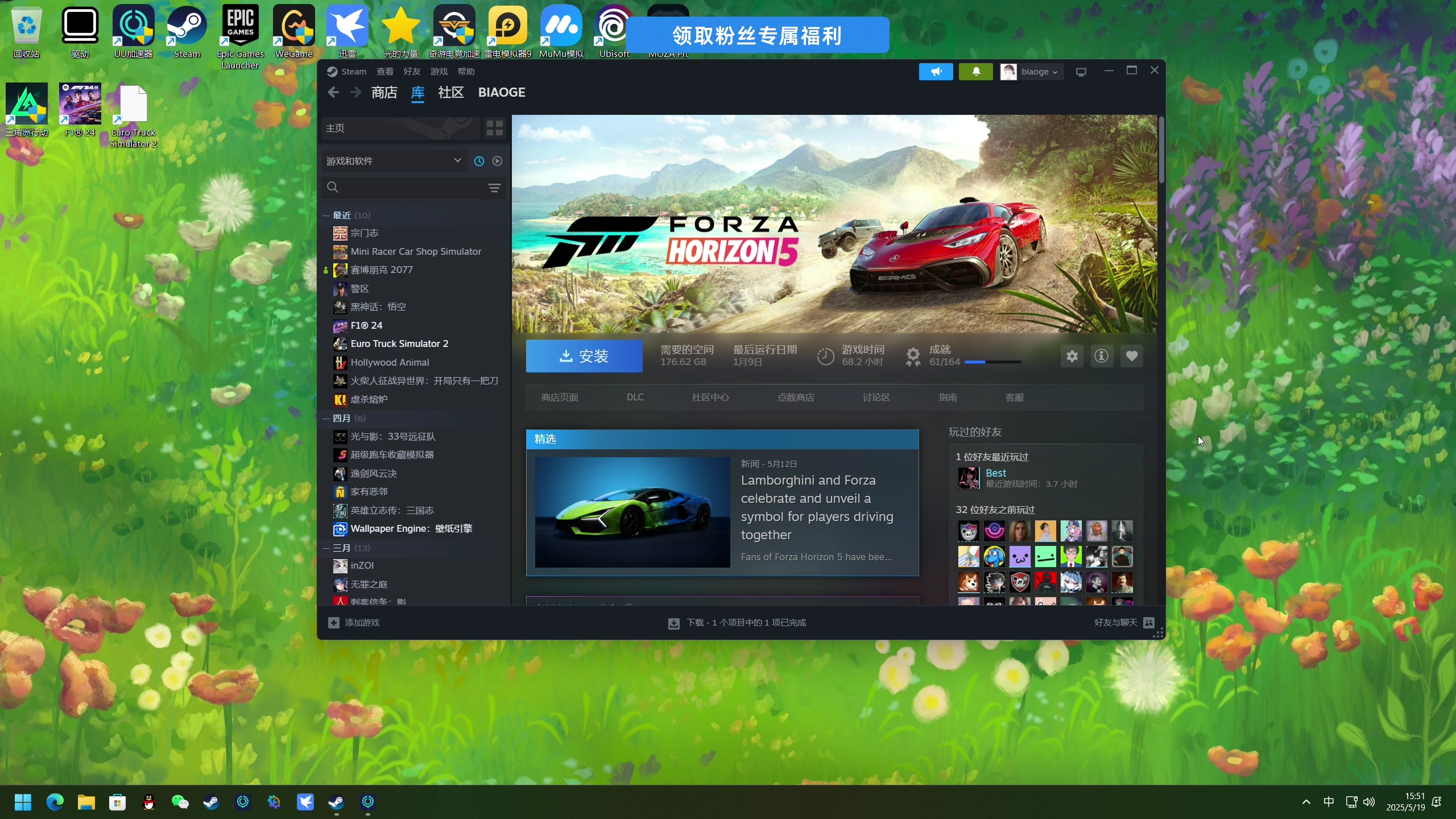Open the 点数商店 link

point(796,398)
